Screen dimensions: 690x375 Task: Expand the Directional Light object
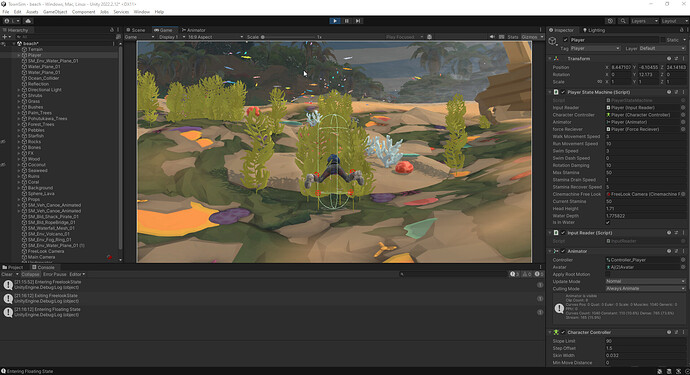click(x=18, y=90)
